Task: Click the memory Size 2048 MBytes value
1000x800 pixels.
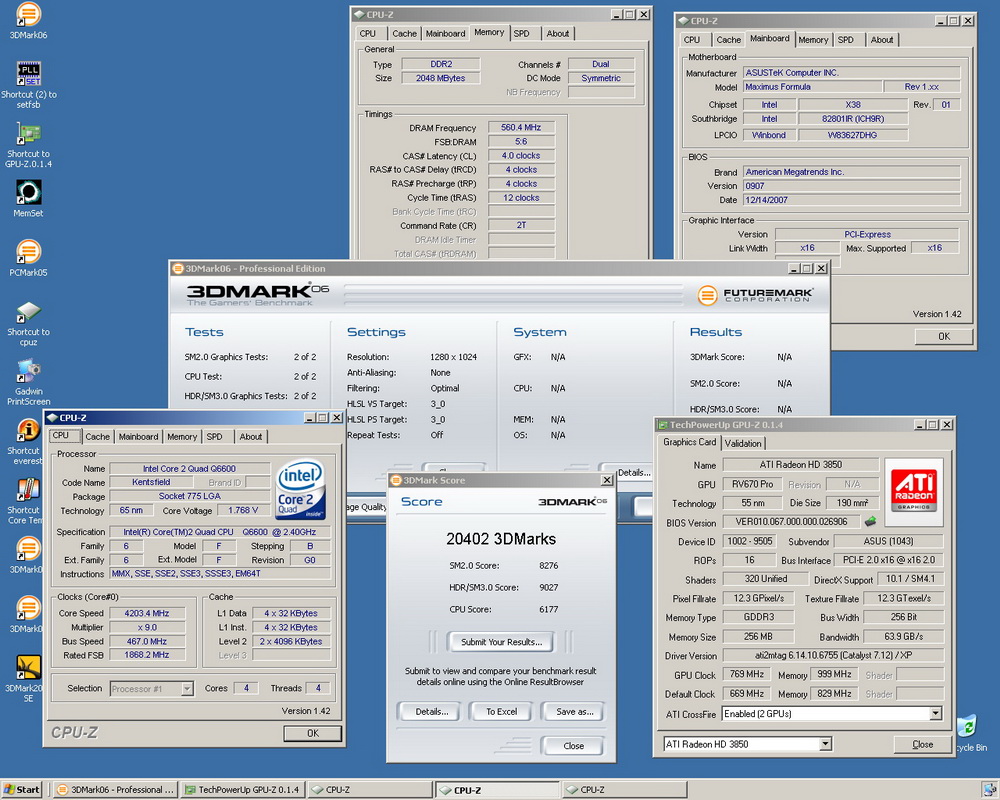Action: [440, 78]
